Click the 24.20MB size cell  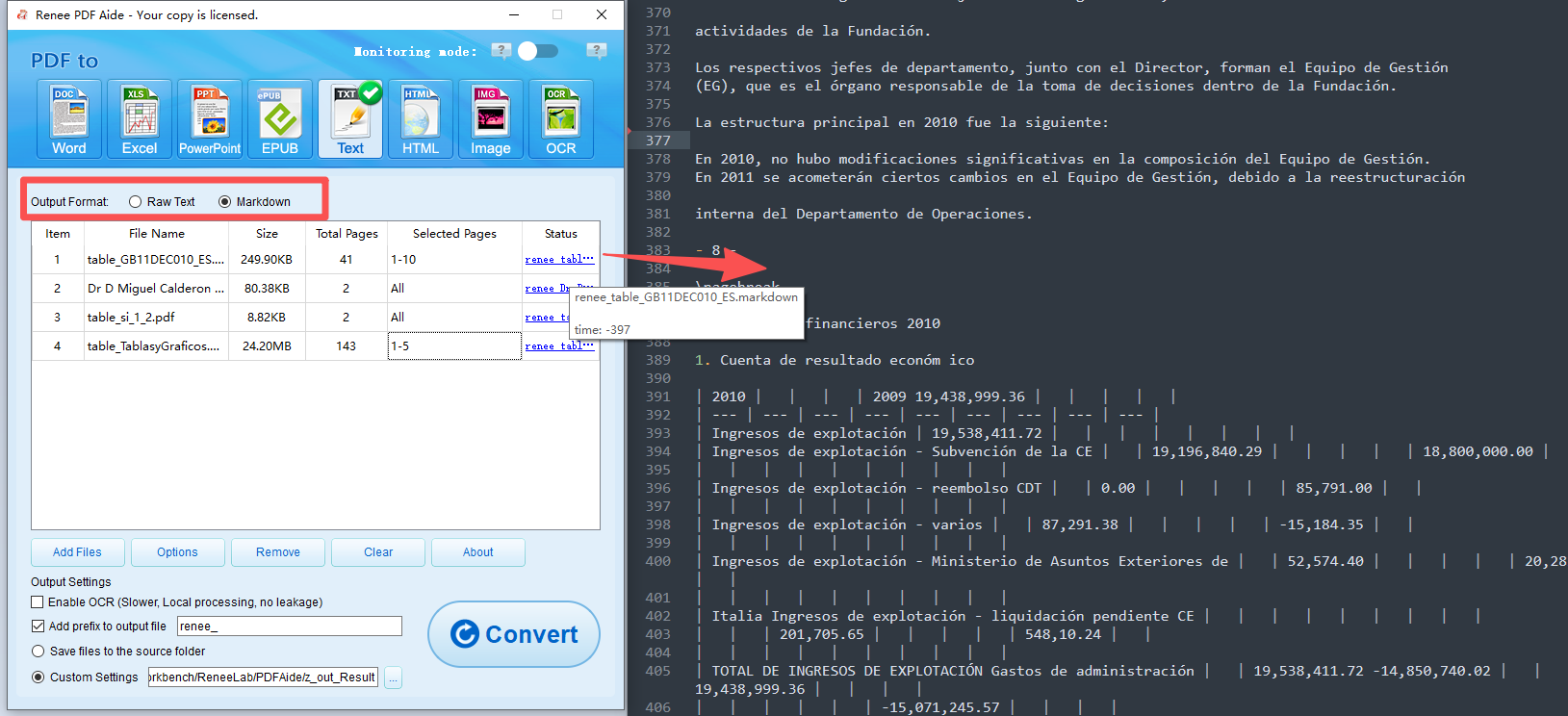pyautogui.click(x=267, y=346)
